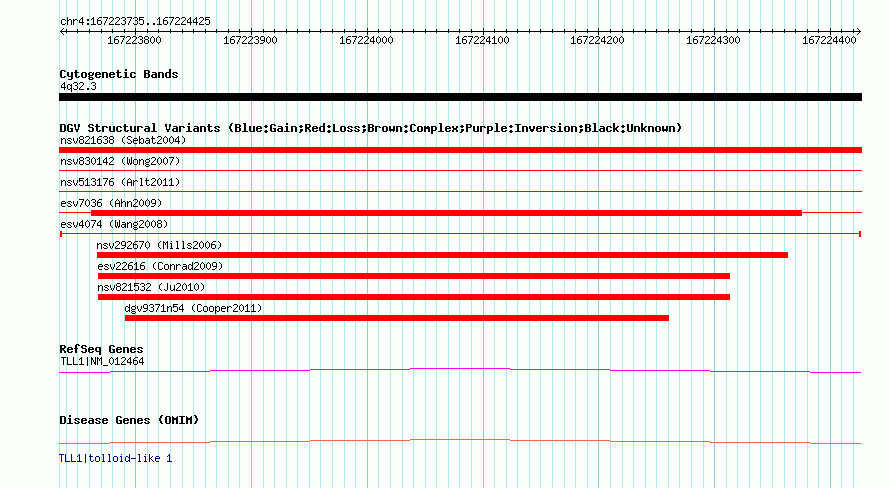Open variant nsv821532 (Ju2010) label
The height and width of the screenshot is (488, 890).
[x=152, y=287]
